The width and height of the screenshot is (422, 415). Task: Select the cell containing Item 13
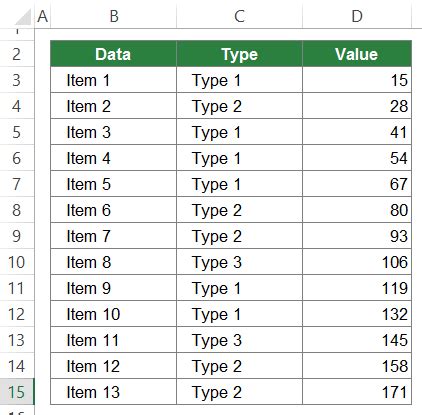coord(113,392)
